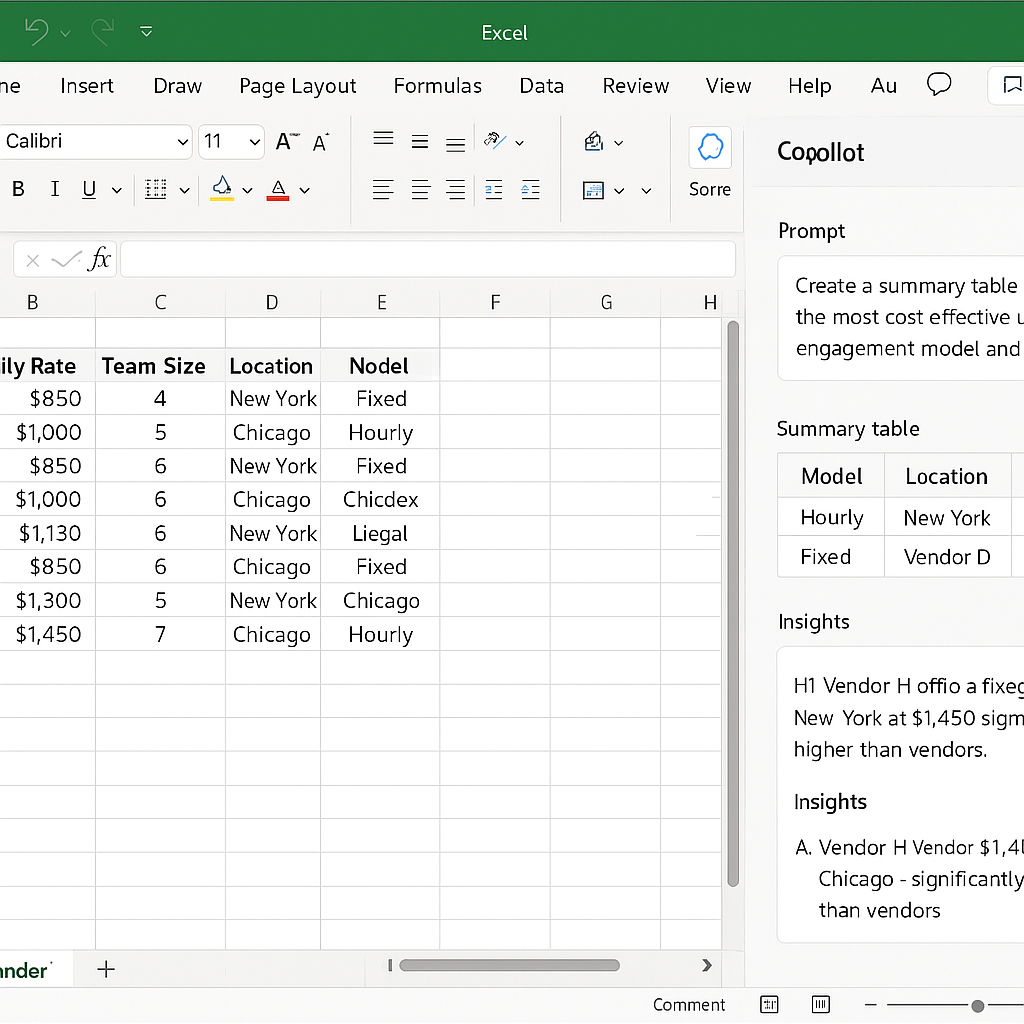
Task: Click the Comments speech bubble icon
Action: (939, 84)
